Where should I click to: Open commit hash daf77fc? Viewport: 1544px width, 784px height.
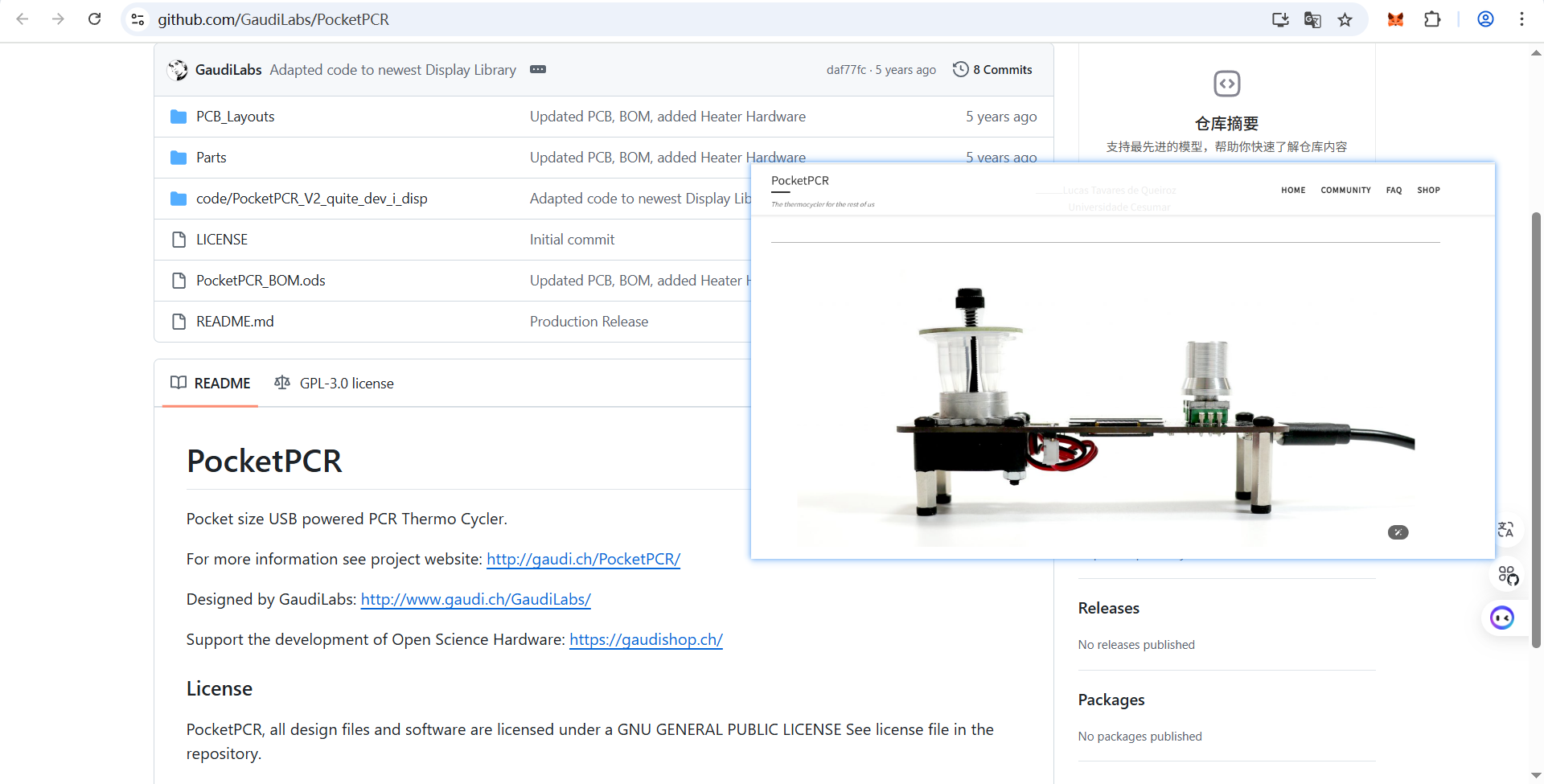coord(846,70)
